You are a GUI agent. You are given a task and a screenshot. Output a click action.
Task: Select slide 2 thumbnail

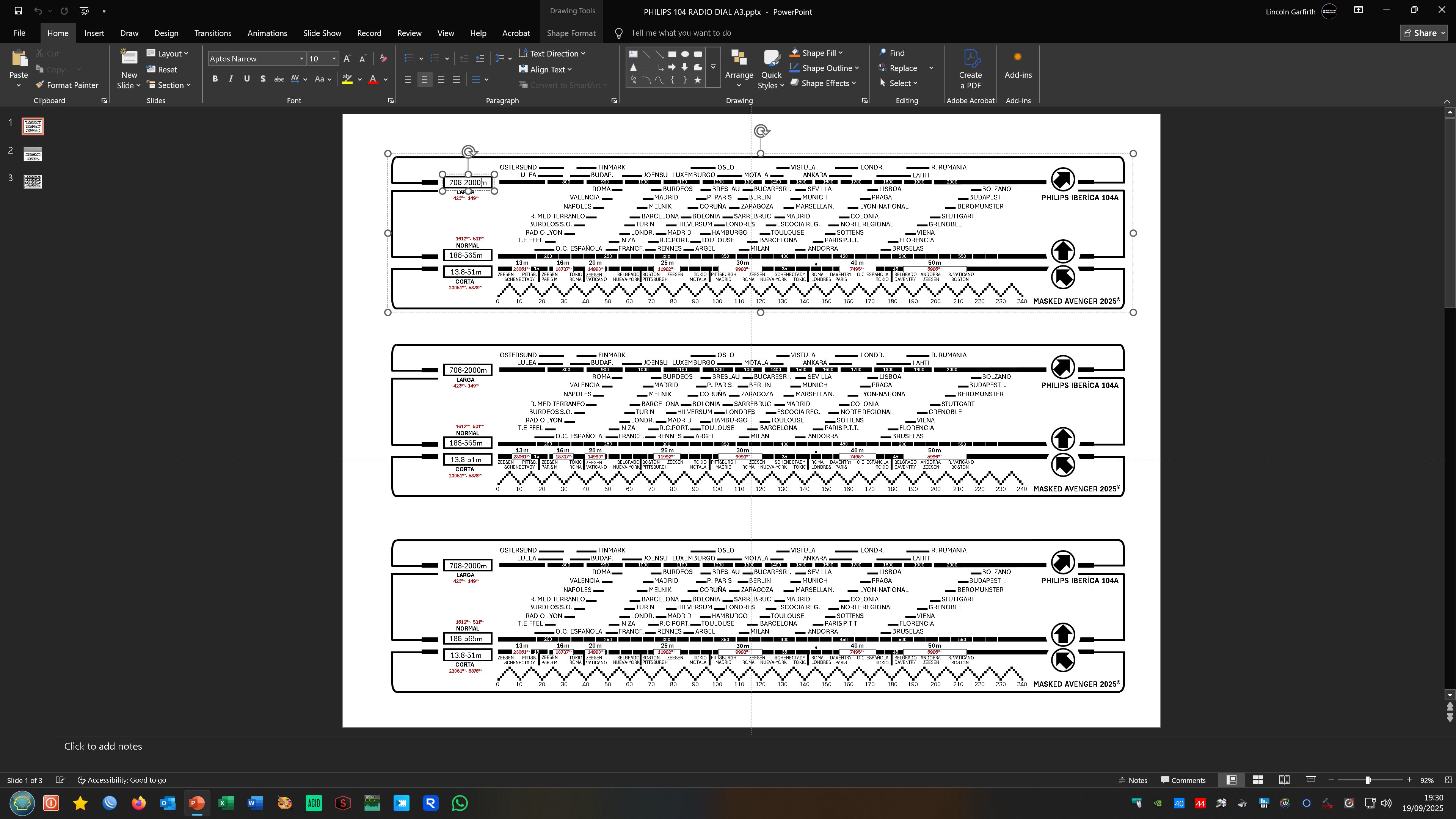(33, 154)
